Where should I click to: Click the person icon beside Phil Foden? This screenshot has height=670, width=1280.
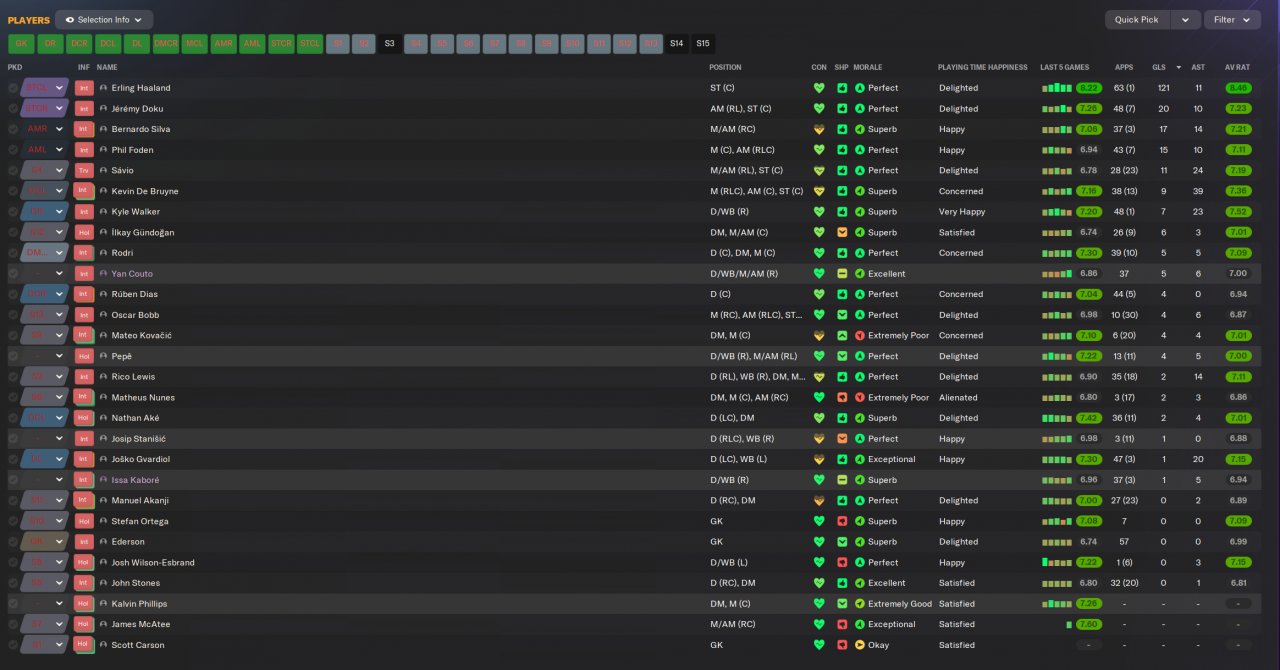(103, 150)
